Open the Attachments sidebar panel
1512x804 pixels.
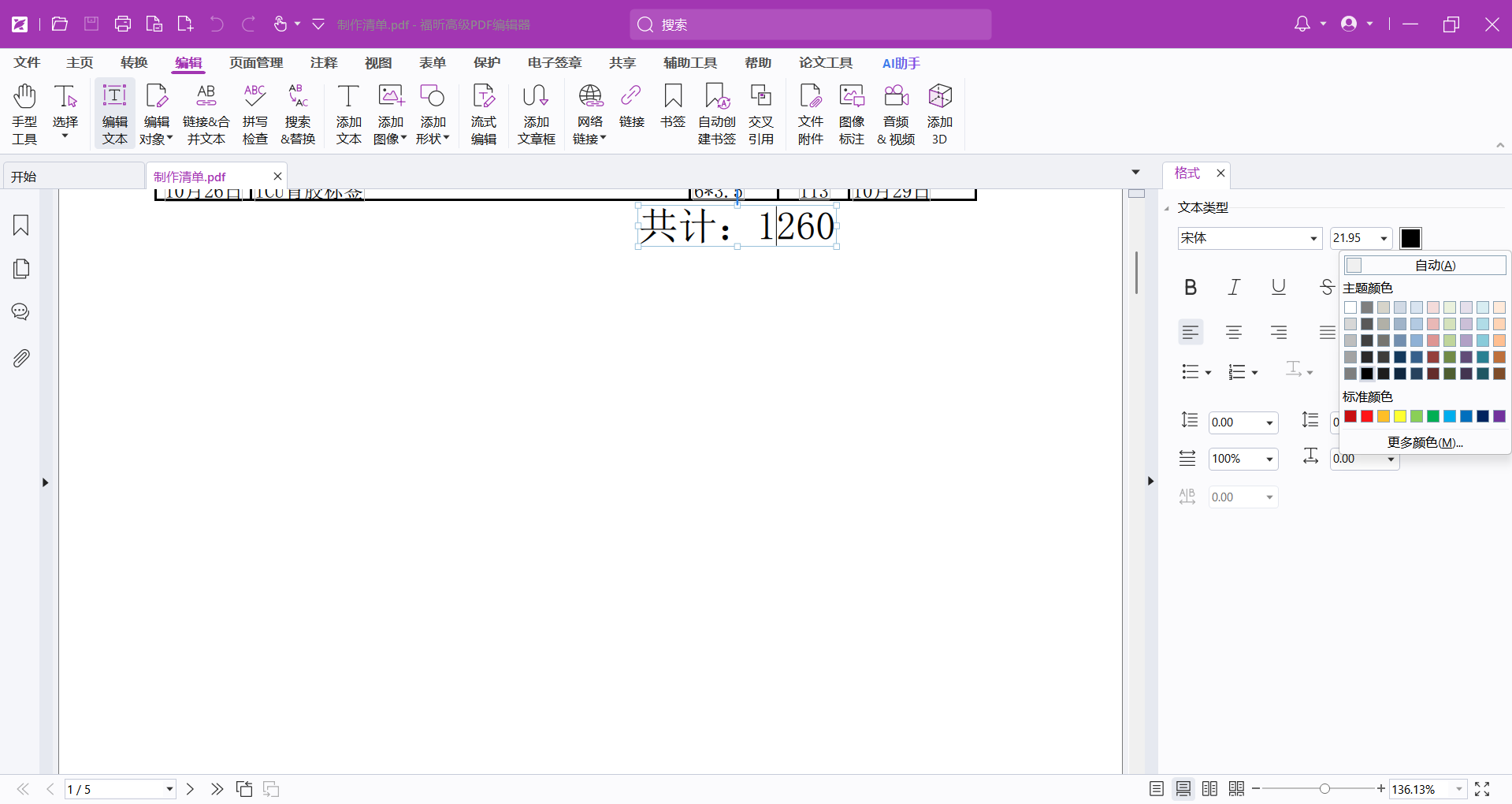(x=21, y=359)
